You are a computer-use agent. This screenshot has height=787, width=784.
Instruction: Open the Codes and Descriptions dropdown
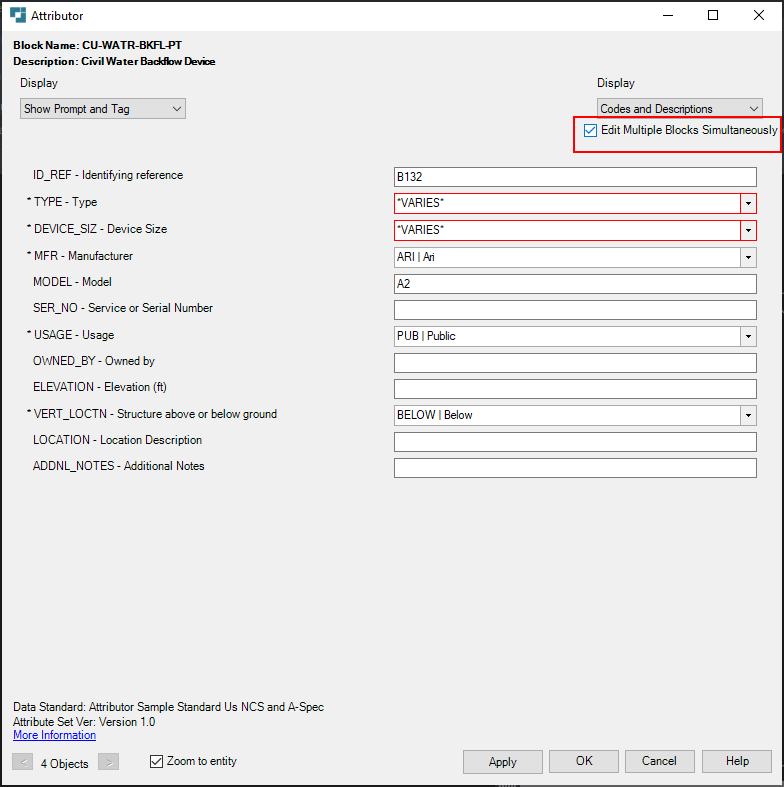tap(680, 108)
